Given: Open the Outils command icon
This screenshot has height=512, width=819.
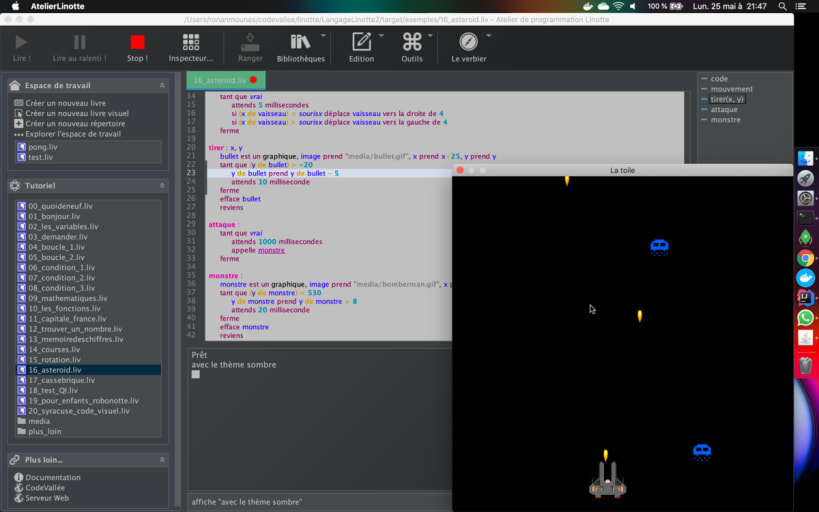Looking at the screenshot, I should (412, 42).
